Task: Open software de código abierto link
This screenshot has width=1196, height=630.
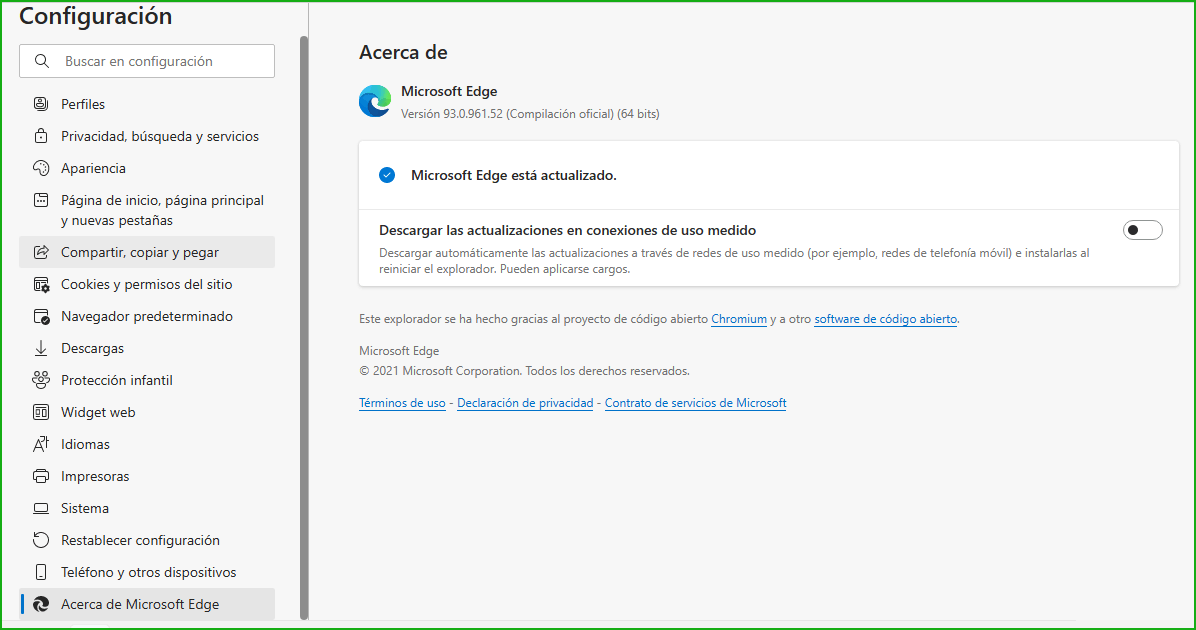Action: pyautogui.click(x=886, y=319)
